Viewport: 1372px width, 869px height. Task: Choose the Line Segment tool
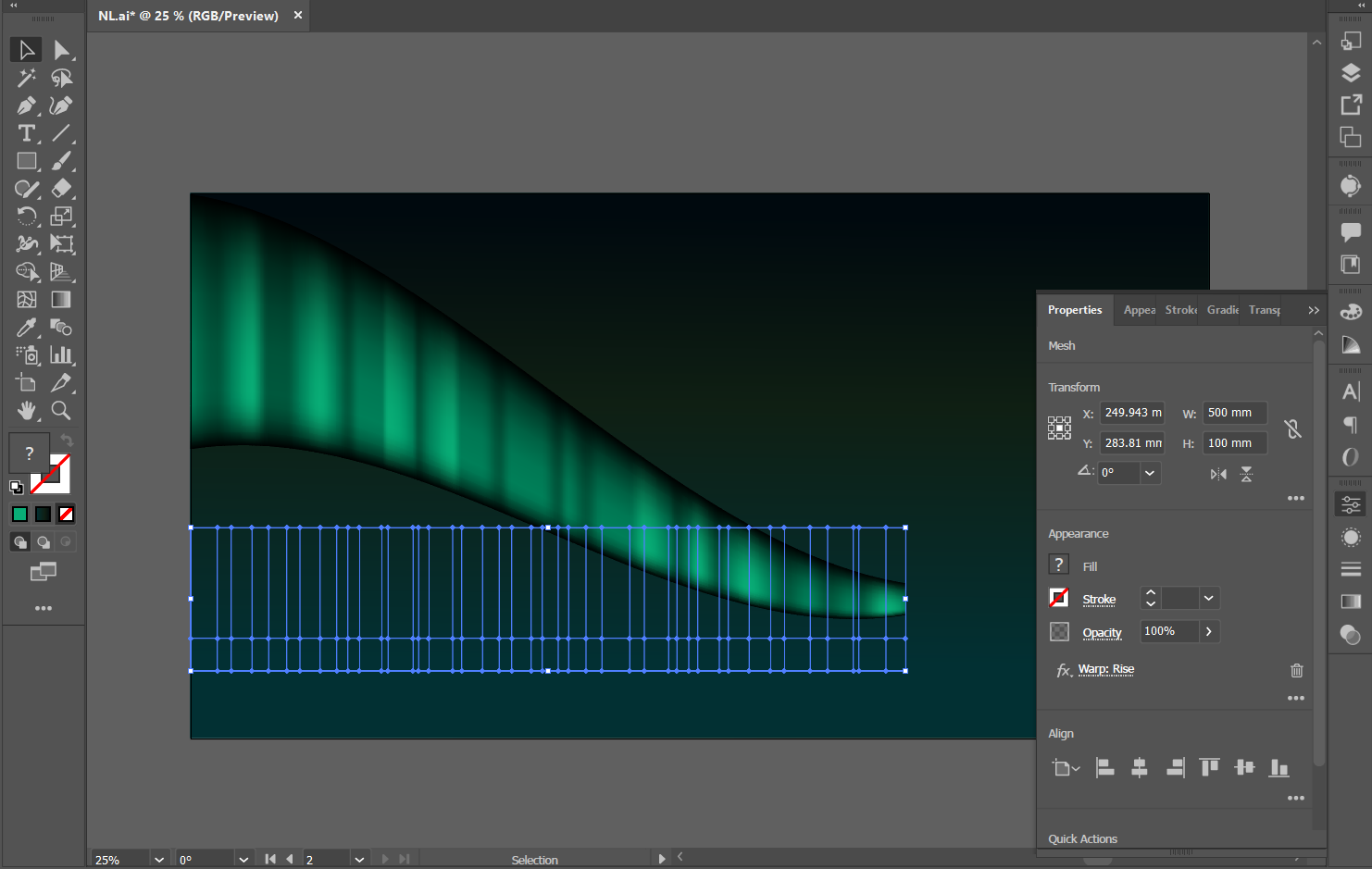tap(61, 133)
